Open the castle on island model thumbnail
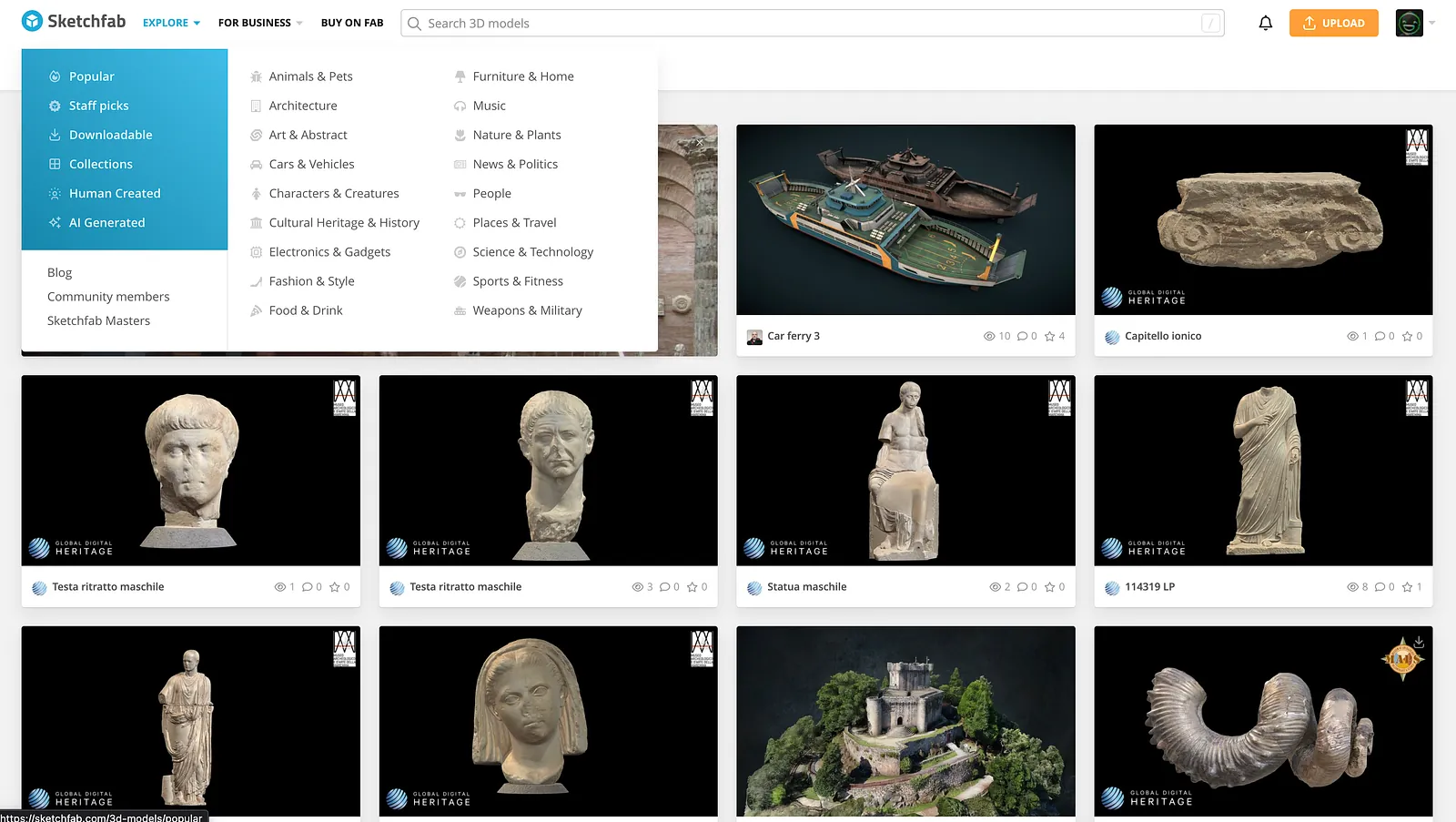 click(x=905, y=721)
